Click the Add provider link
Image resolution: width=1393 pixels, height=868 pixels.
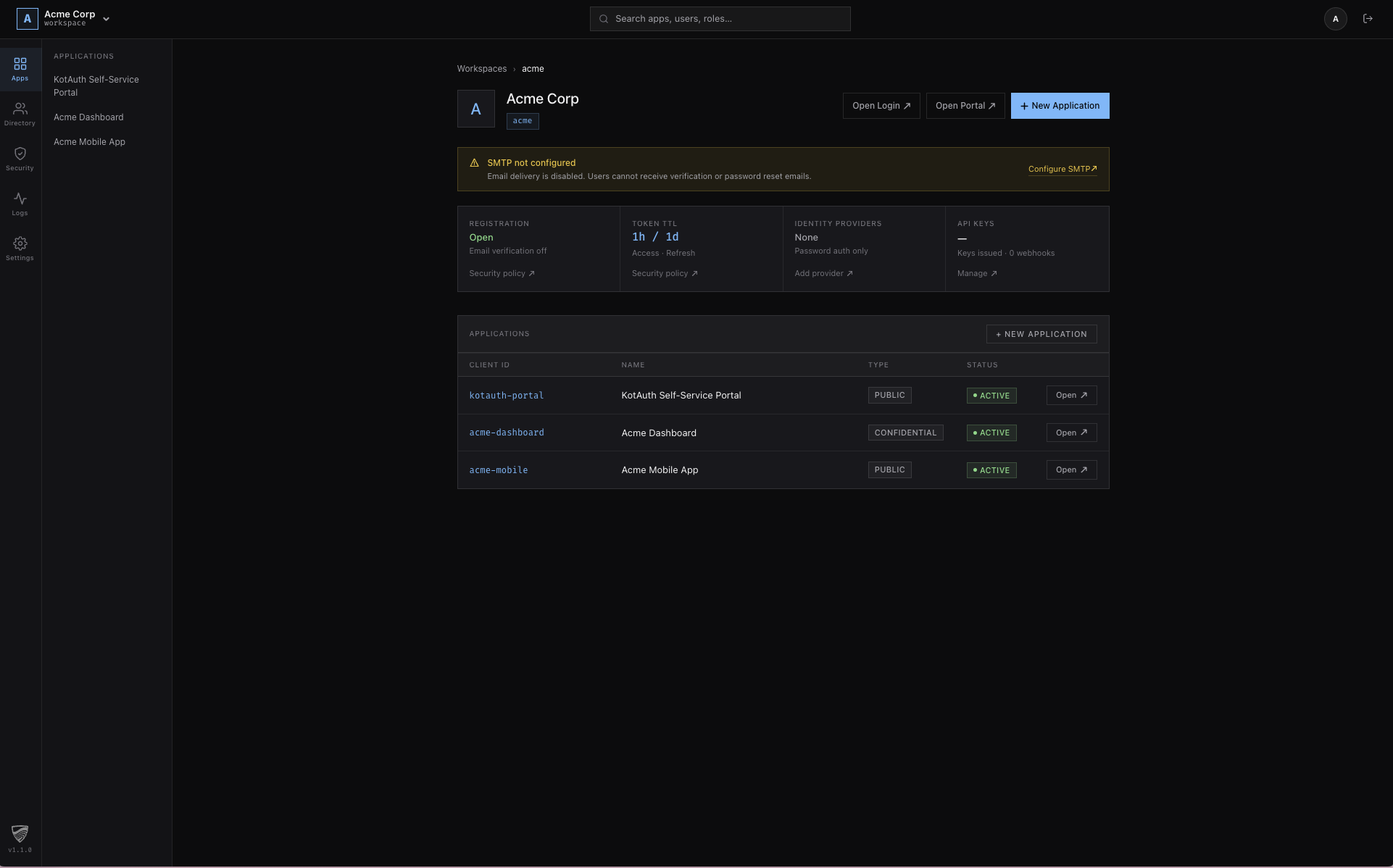(x=823, y=274)
